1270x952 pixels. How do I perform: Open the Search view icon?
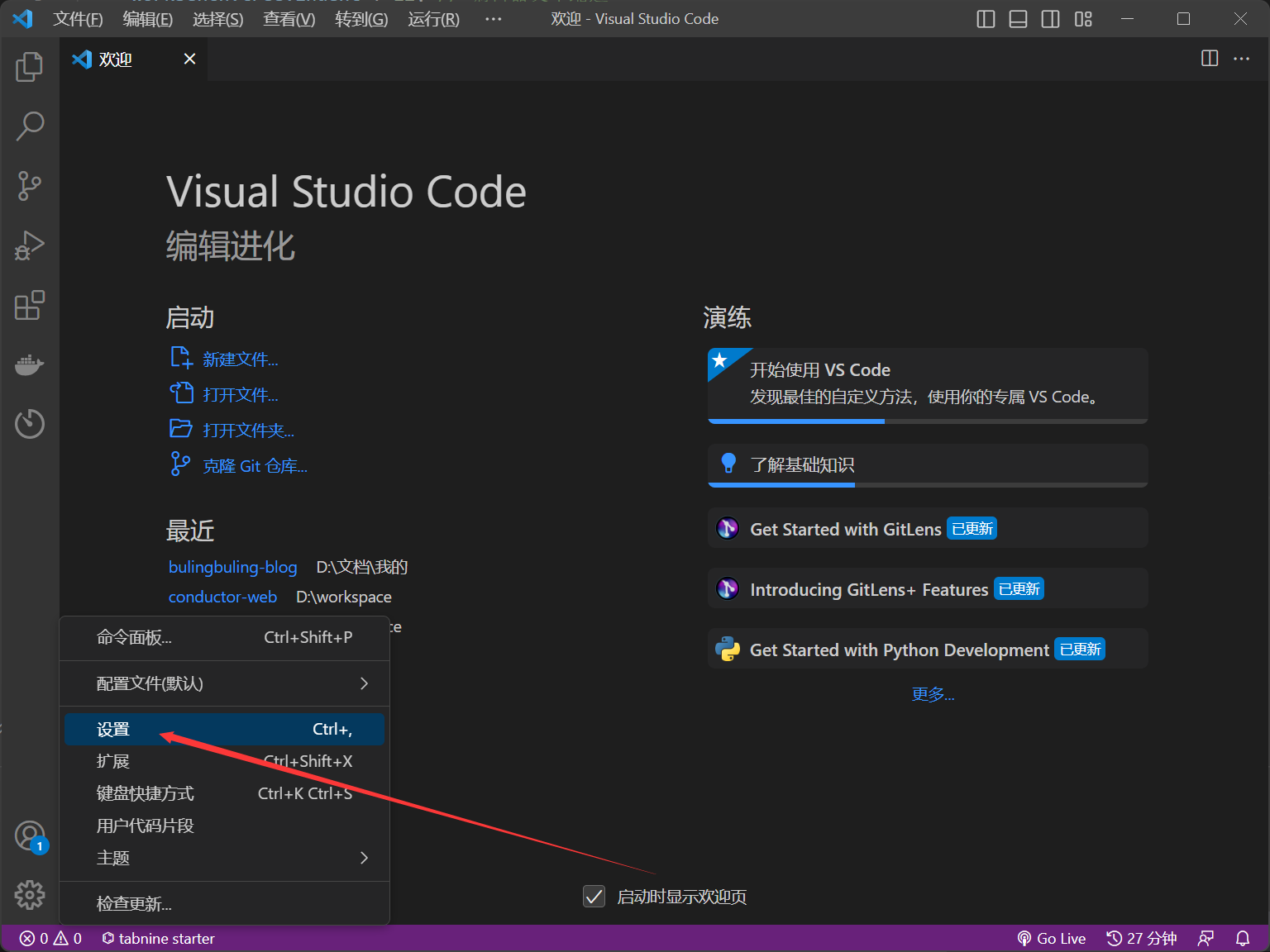click(30, 126)
